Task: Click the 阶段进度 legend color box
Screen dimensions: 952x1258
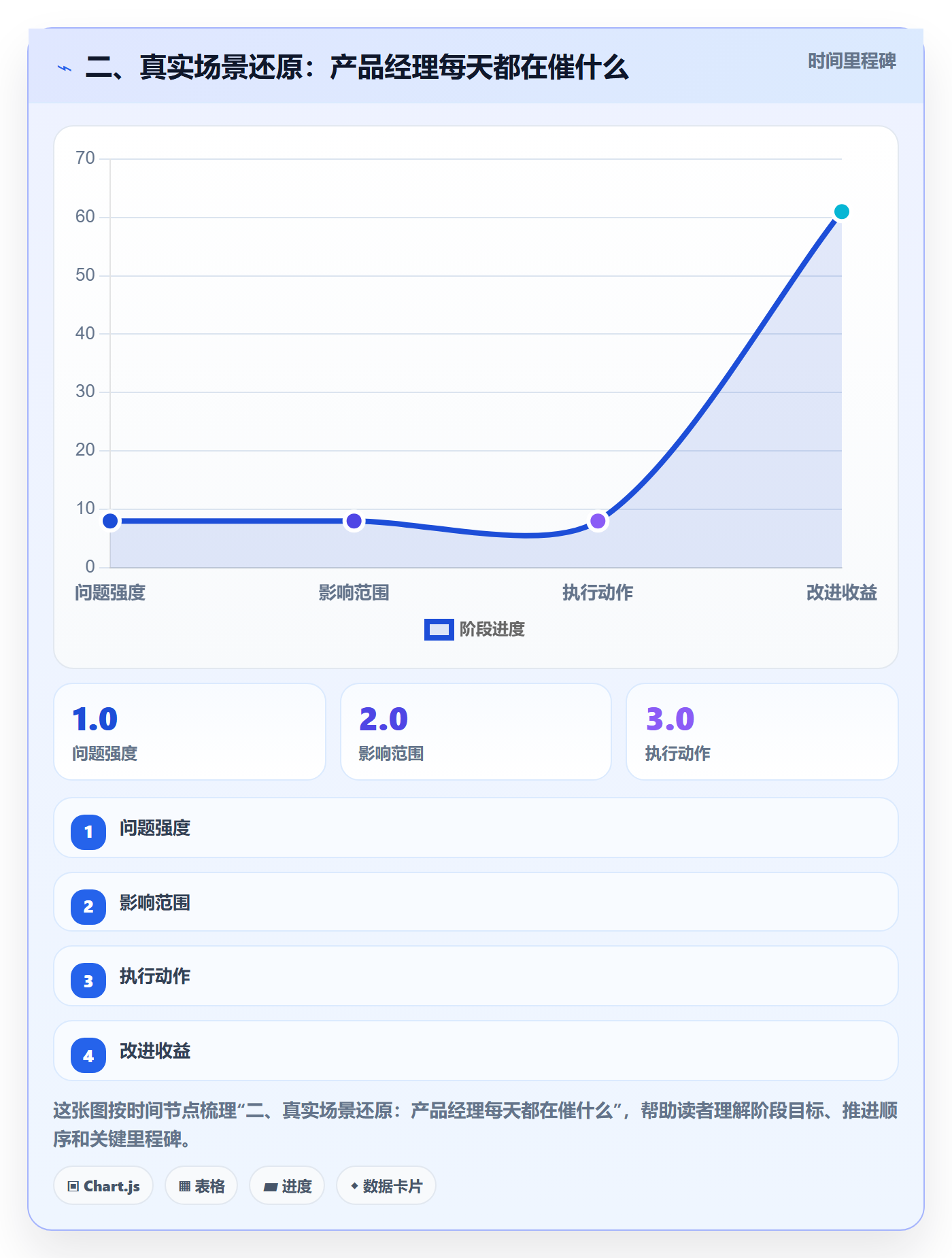Action: (x=439, y=630)
